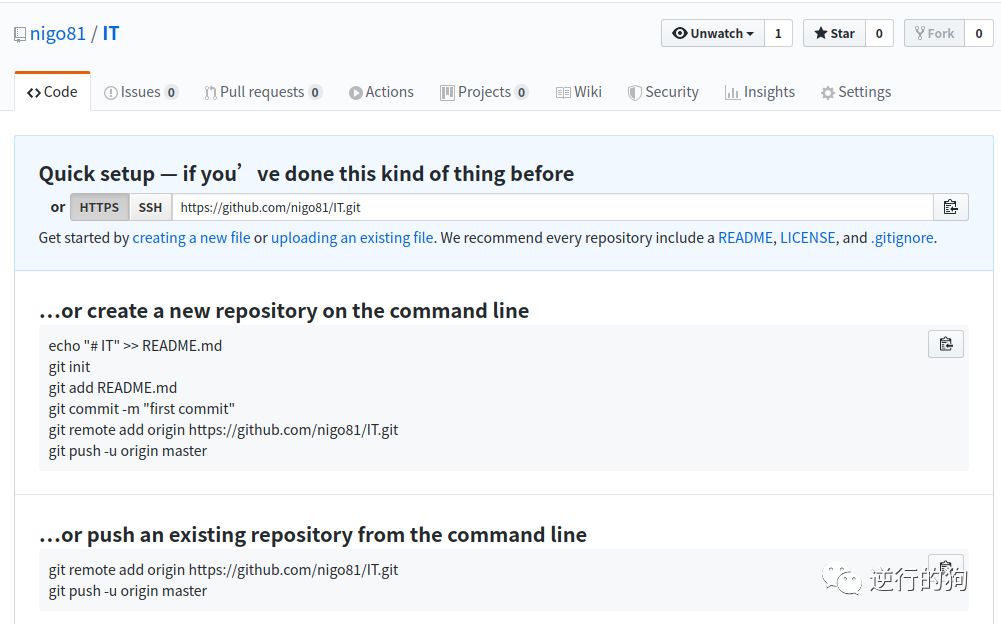This screenshot has height=624, width=1001.
Task: Open the .gitignore link
Action: click(902, 238)
